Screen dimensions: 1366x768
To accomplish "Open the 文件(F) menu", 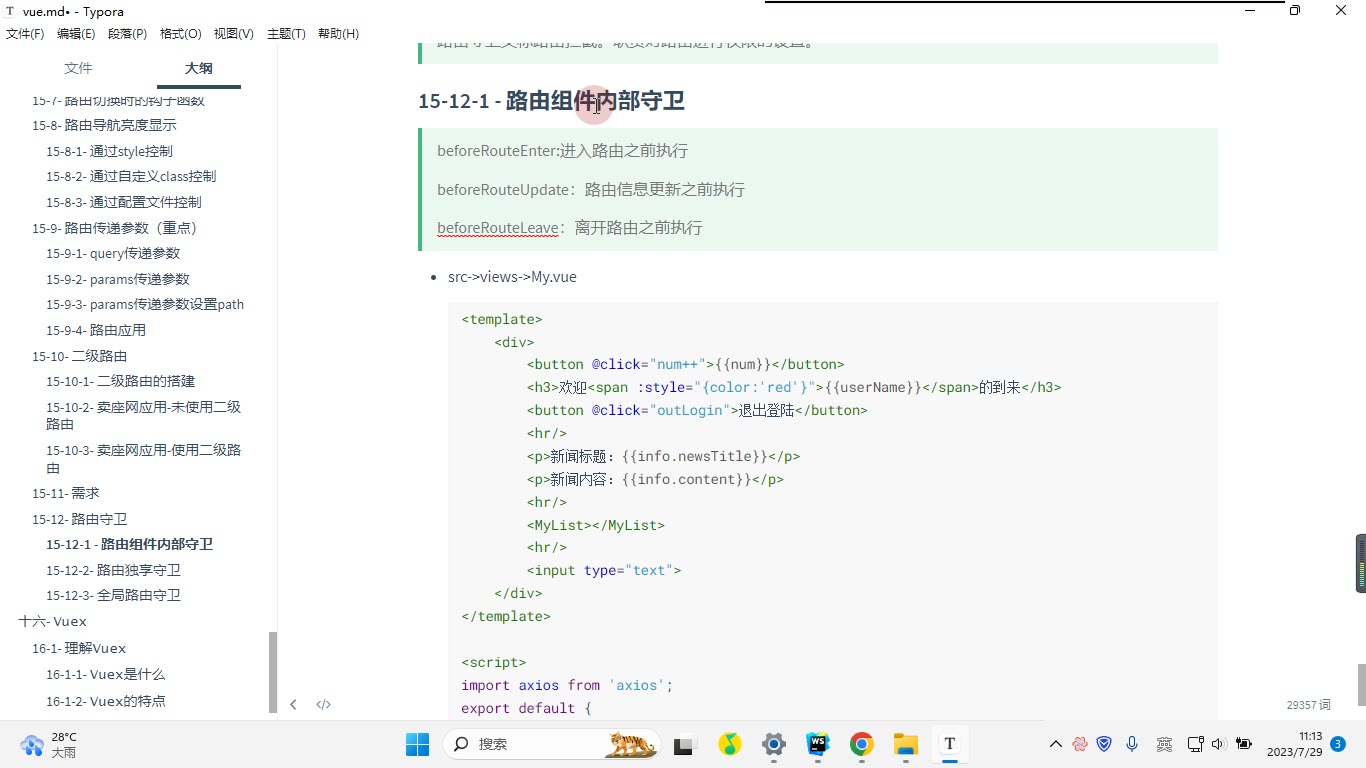I will [x=25, y=33].
